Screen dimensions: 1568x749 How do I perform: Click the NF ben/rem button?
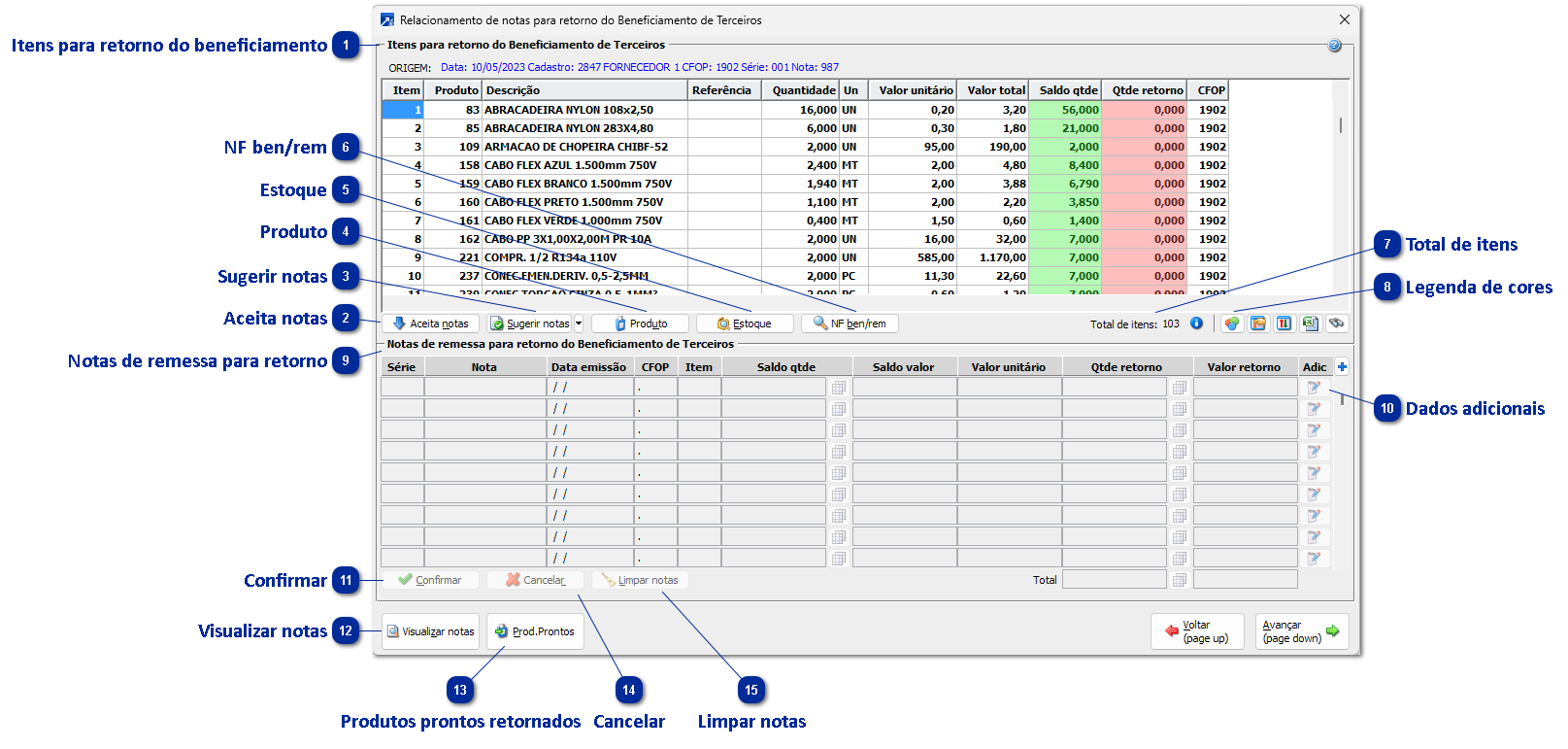tap(850, 323)
